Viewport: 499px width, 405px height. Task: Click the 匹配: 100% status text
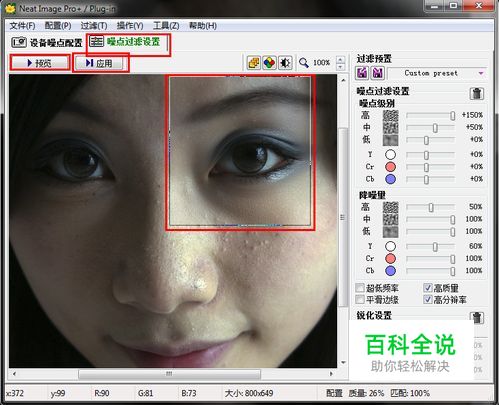(410, 393)
